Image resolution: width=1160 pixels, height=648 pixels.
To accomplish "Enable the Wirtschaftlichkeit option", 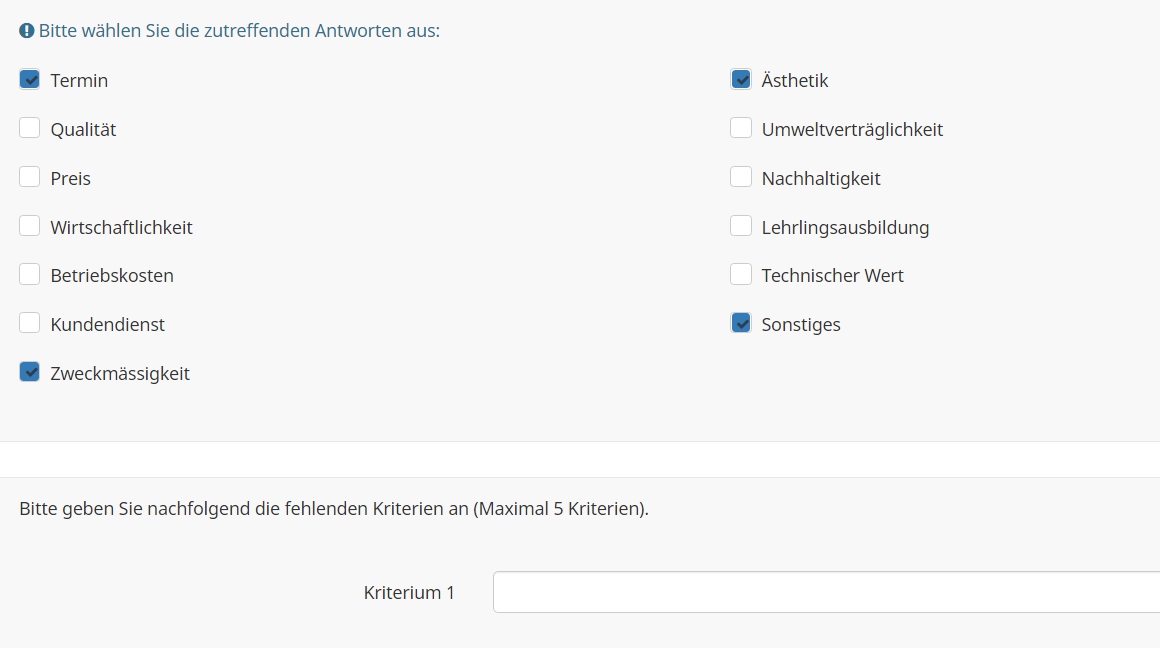I will click(x=30, y=227).
